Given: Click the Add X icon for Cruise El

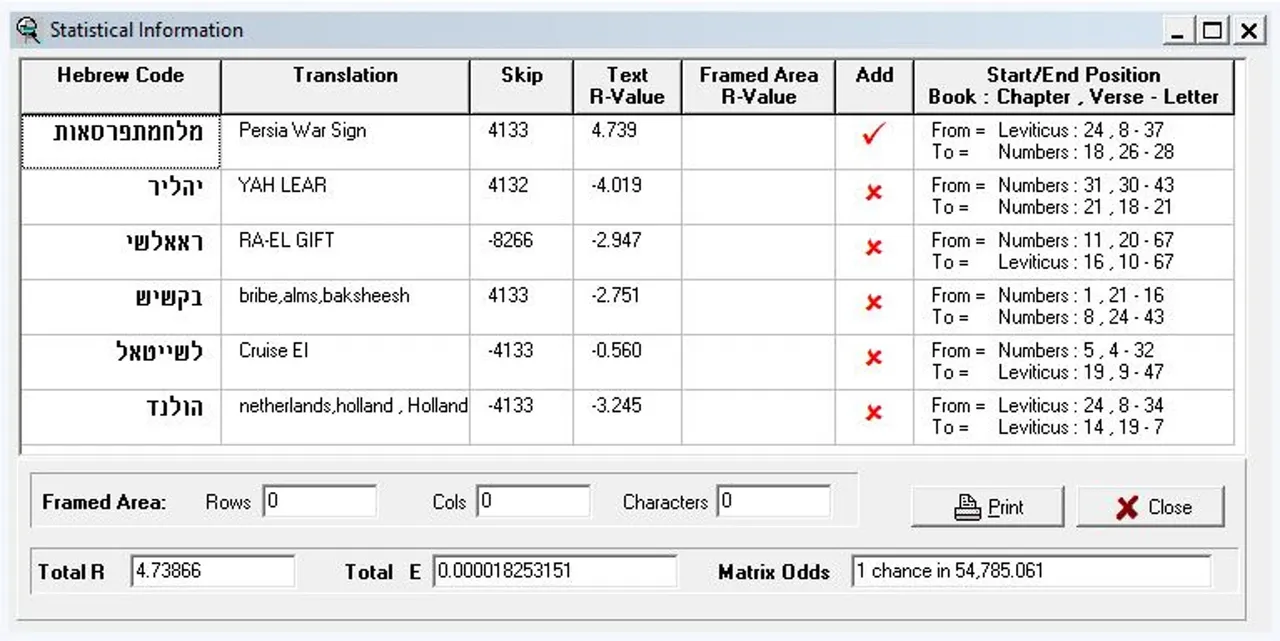Looking at the screenshot, I should (873, 358).
